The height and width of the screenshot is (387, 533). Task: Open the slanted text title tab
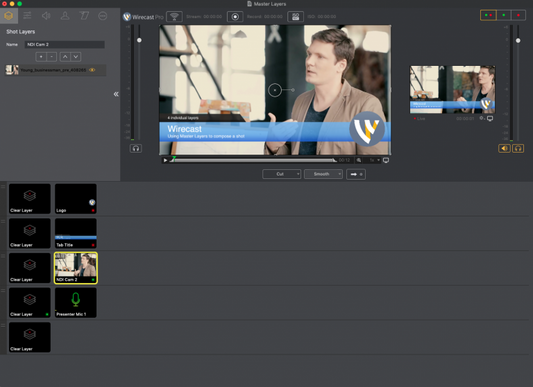(84, 16)
